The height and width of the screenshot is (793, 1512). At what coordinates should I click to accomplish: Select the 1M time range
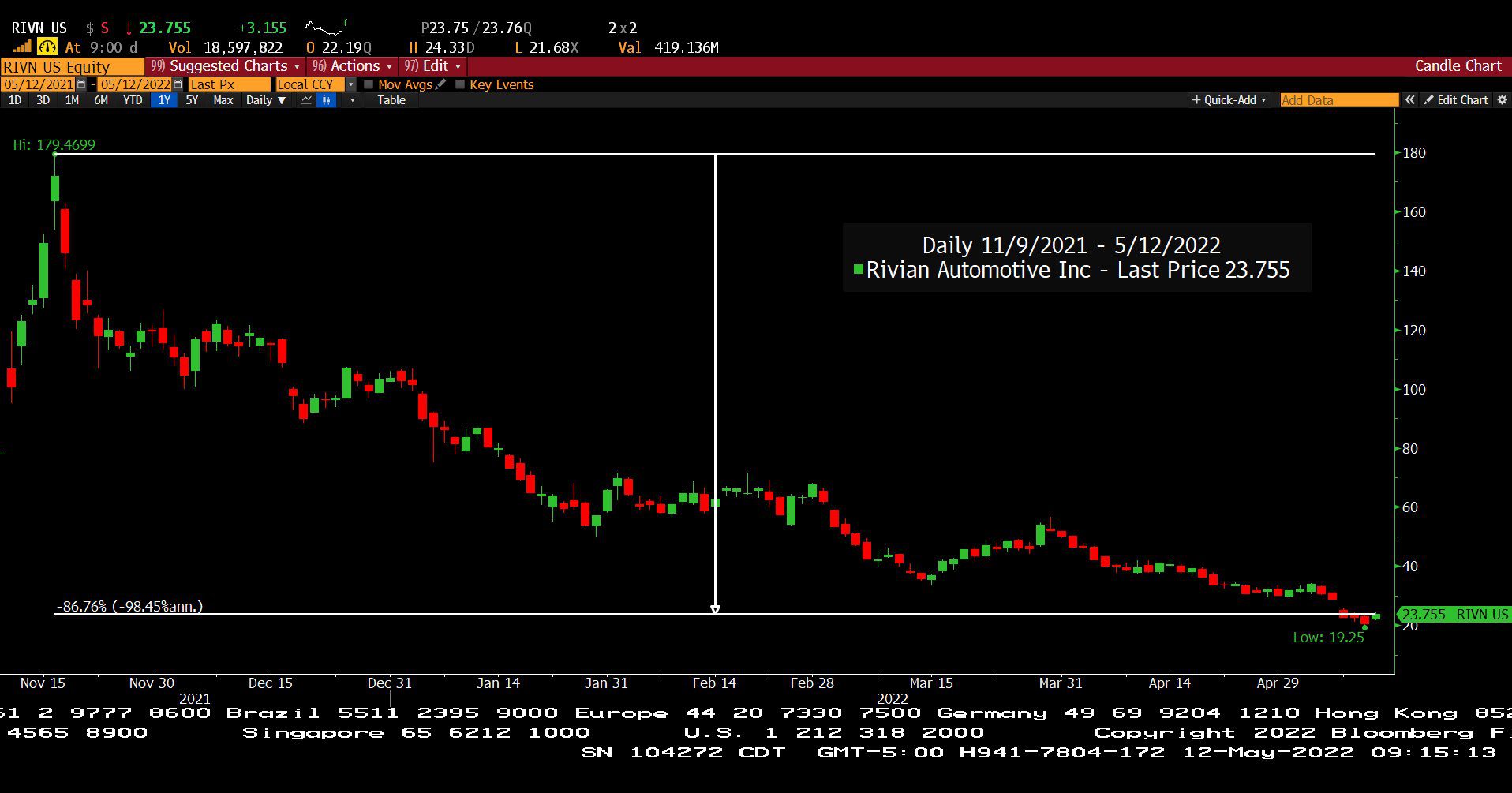tap(72, 100)
